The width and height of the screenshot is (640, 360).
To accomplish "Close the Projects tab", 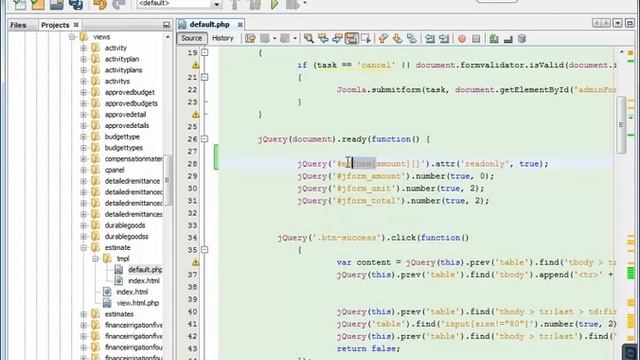I will 76,25.
